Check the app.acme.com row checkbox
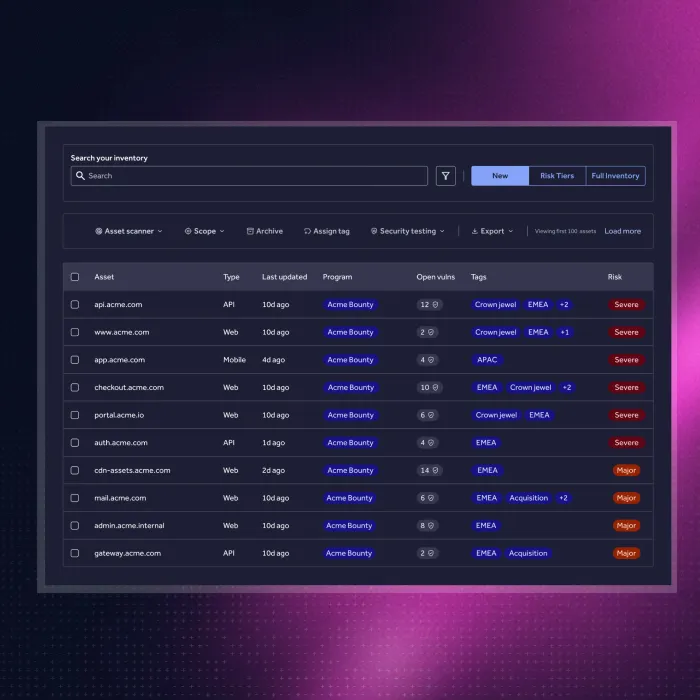Screen dimensions: 700x700 coord(75,360)
